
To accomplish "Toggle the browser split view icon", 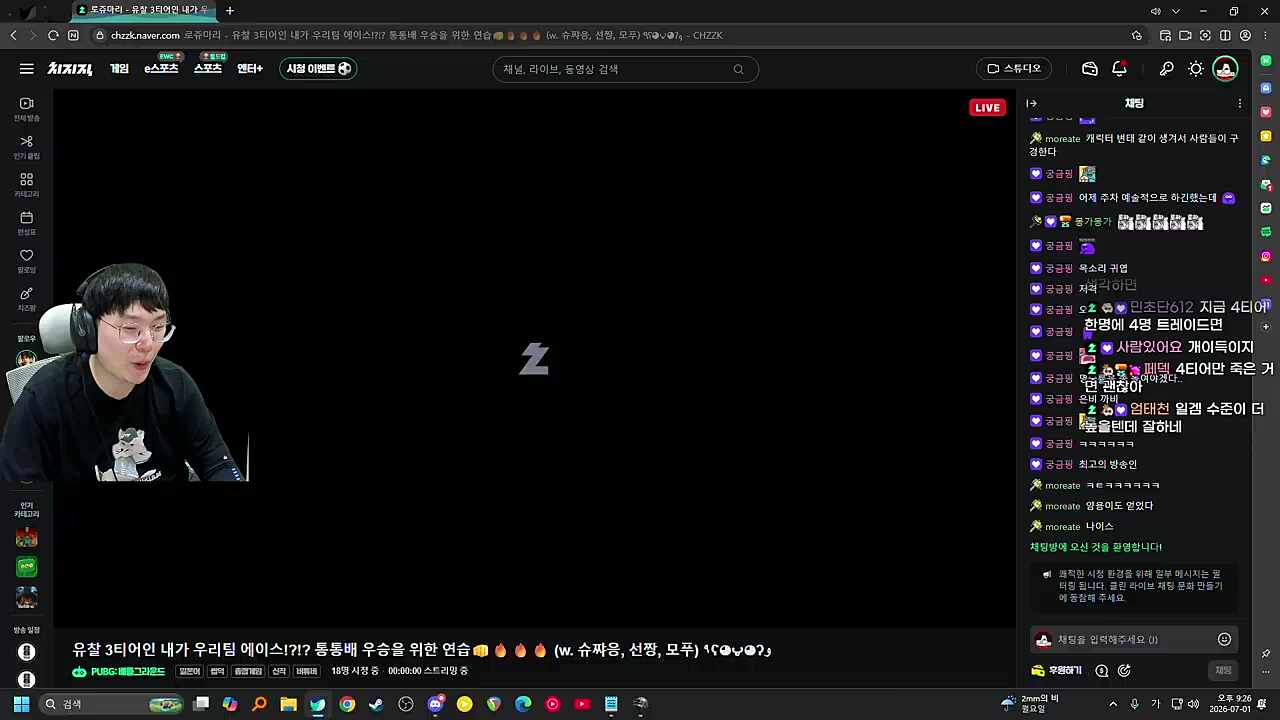I will tap(1225, 35).
